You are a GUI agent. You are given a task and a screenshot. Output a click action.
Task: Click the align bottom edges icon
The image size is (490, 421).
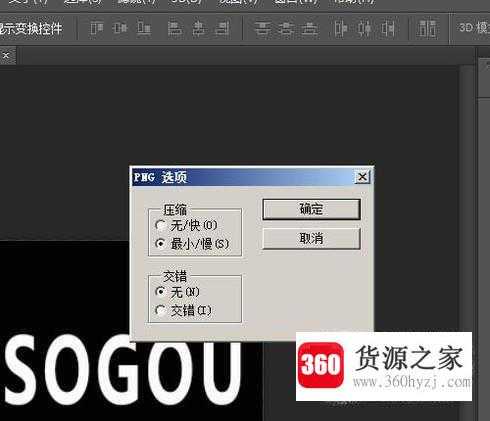144,28
